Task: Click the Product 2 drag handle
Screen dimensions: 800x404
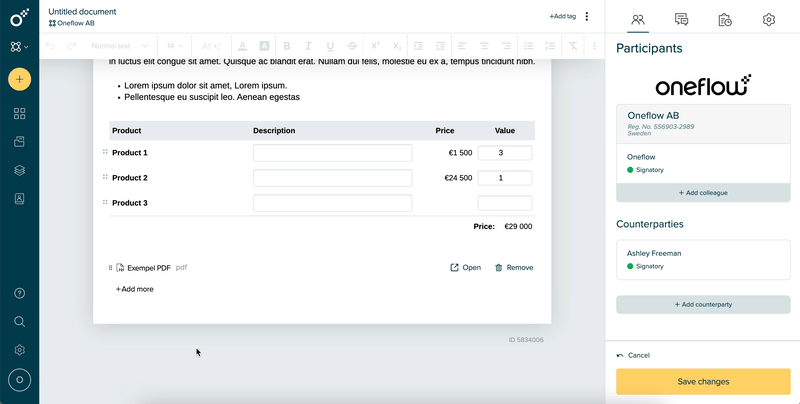Action: (105, 177)
